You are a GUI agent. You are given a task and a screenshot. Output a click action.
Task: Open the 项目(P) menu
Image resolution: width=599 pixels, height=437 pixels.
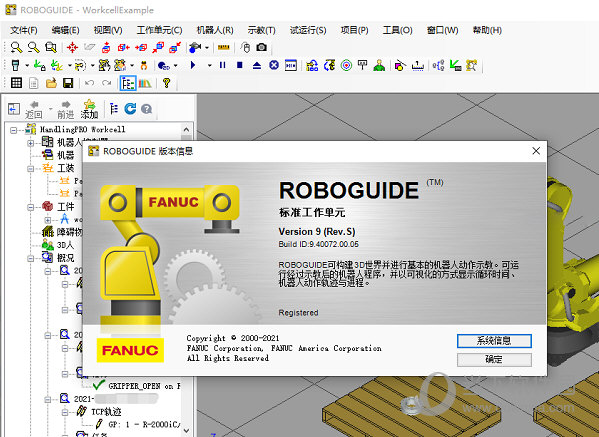[x=355, y=30]
